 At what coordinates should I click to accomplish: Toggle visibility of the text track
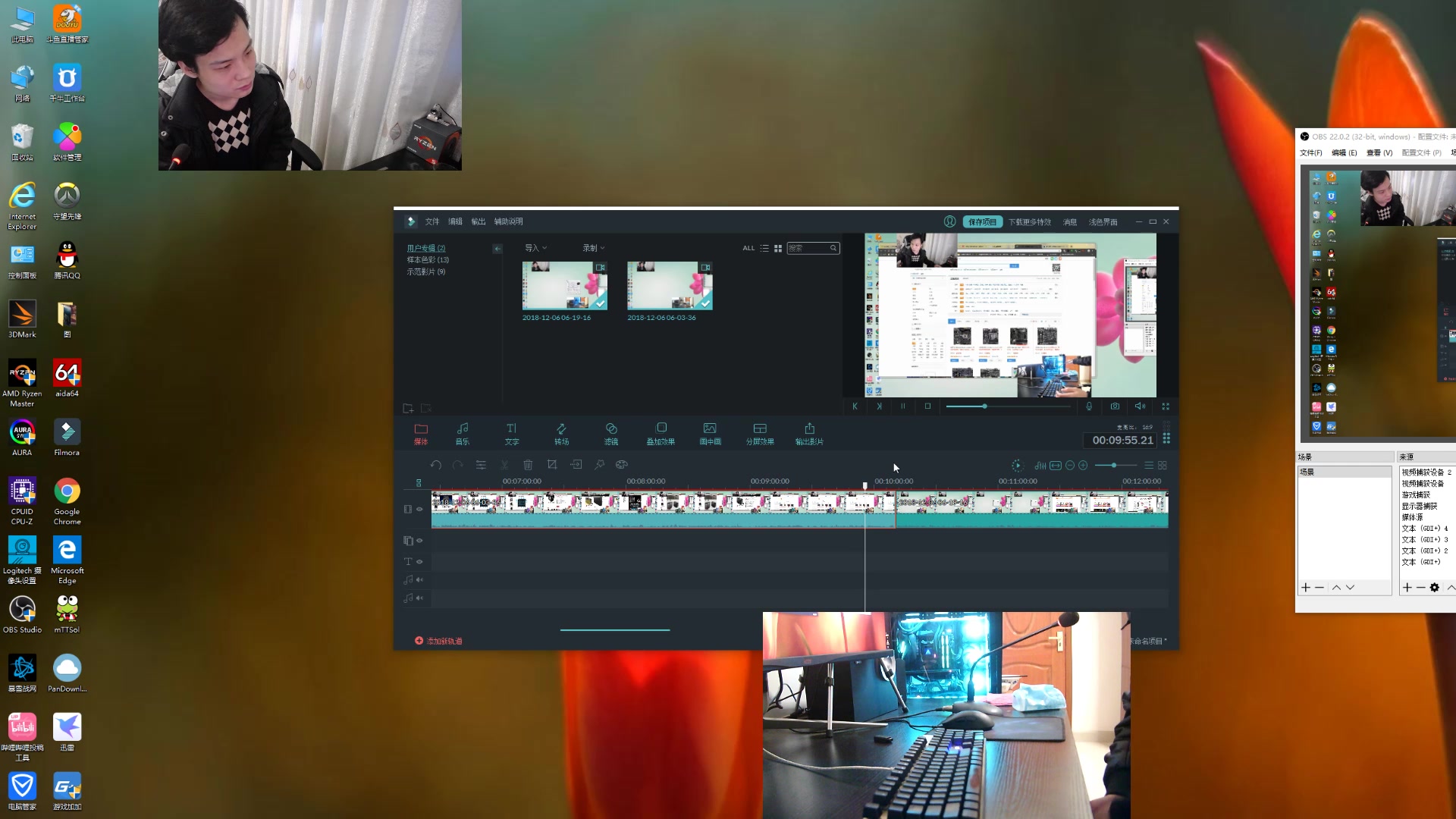[419, 562]
